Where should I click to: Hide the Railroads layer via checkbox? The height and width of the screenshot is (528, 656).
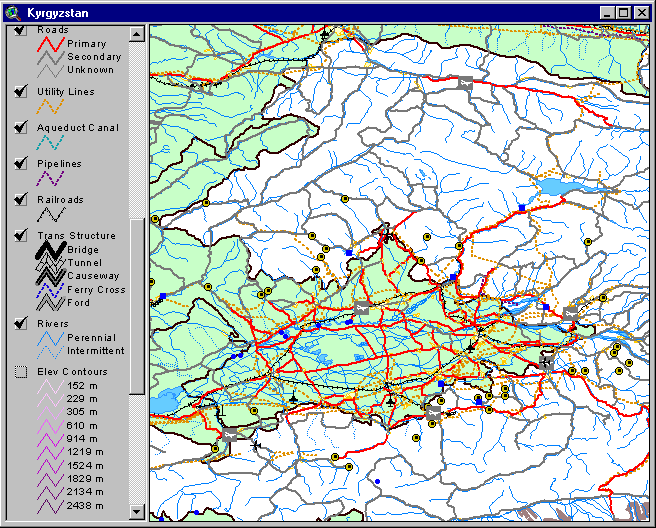[20, 199]
